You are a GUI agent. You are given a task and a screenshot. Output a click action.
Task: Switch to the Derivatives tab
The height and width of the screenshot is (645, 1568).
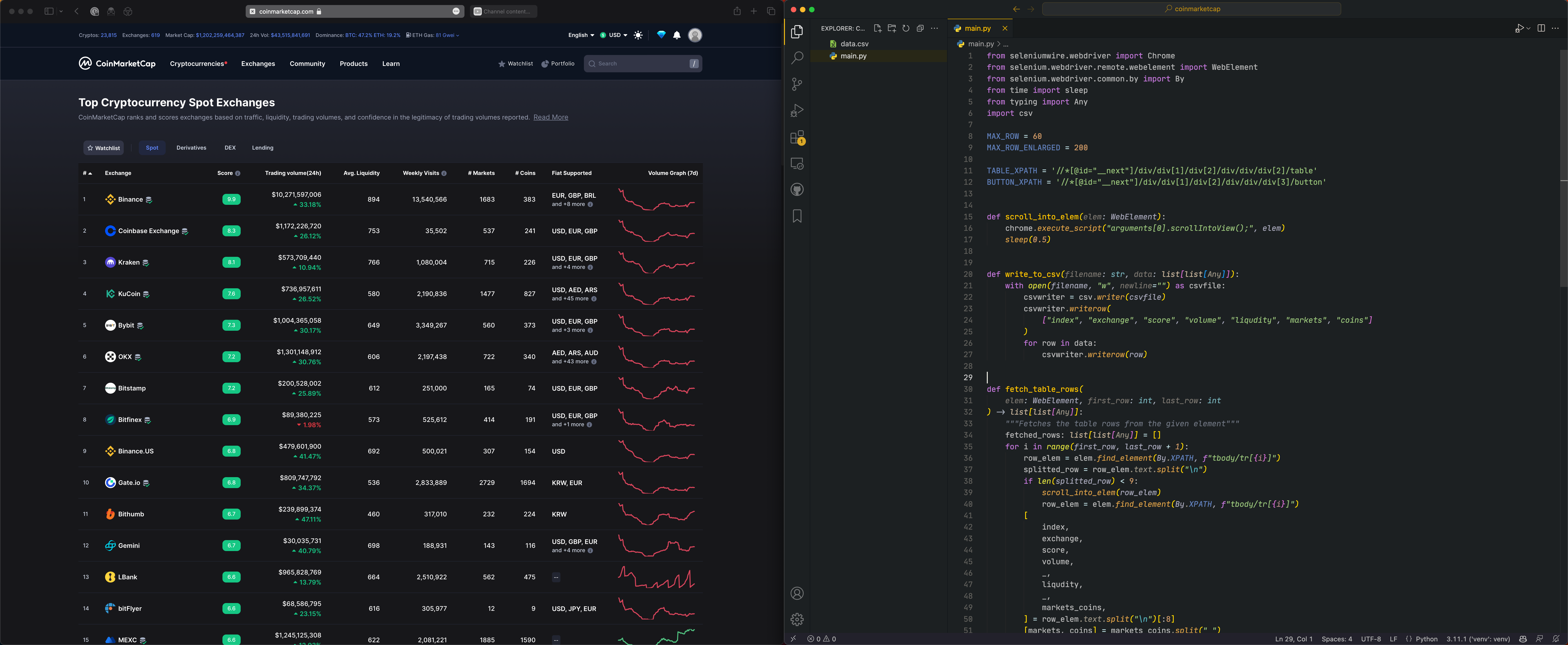click(x=191, y=148)
